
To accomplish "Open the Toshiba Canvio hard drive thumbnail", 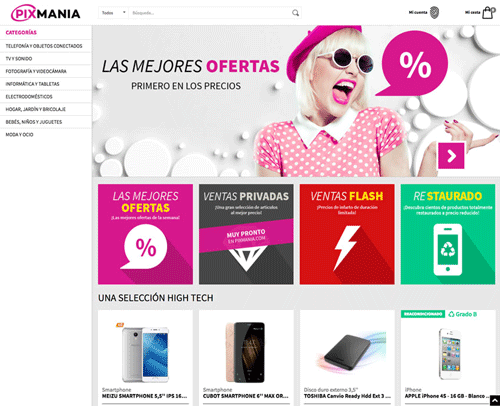I will point(347,350).
